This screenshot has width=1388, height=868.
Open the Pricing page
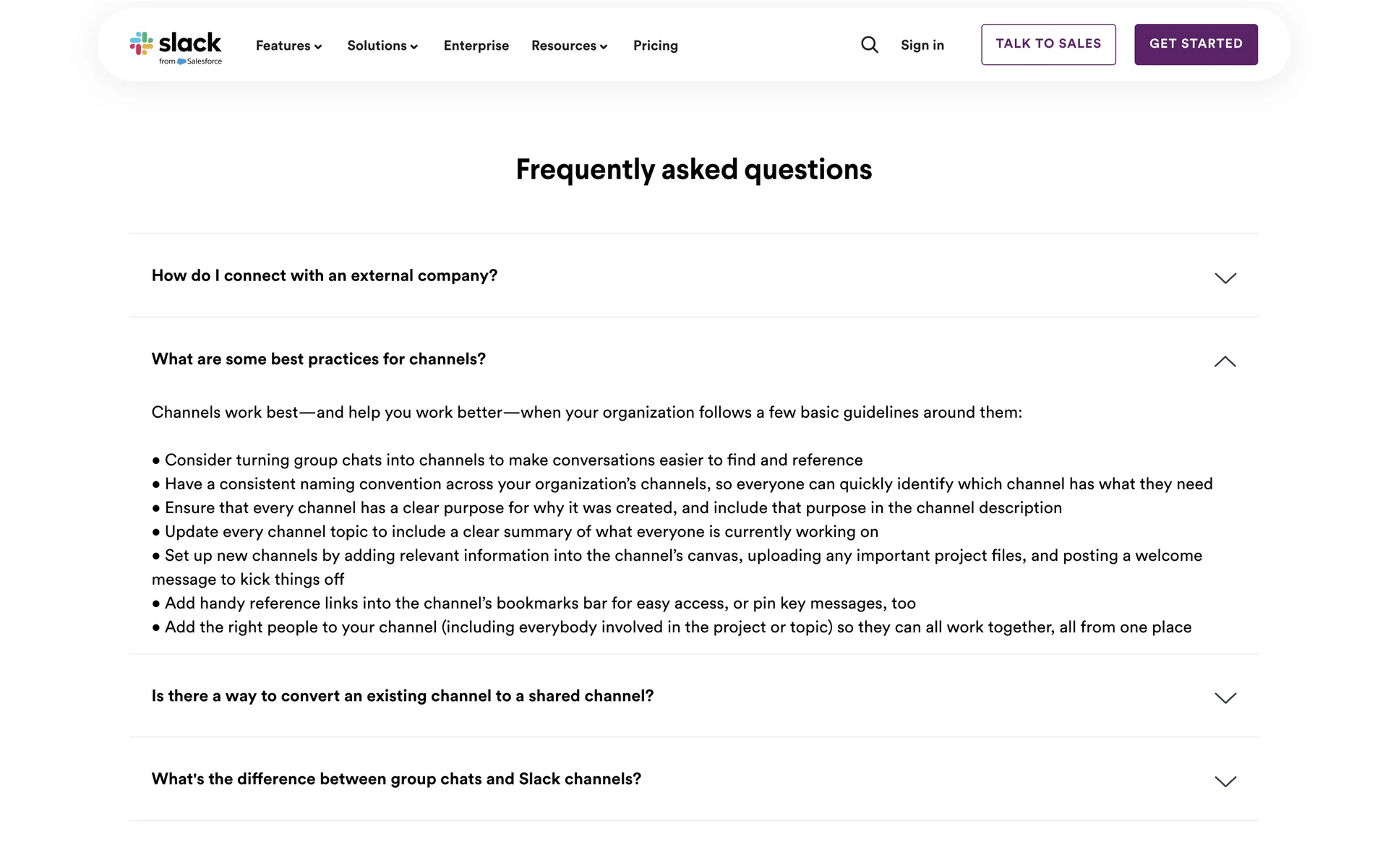click(x=656, y=46)
